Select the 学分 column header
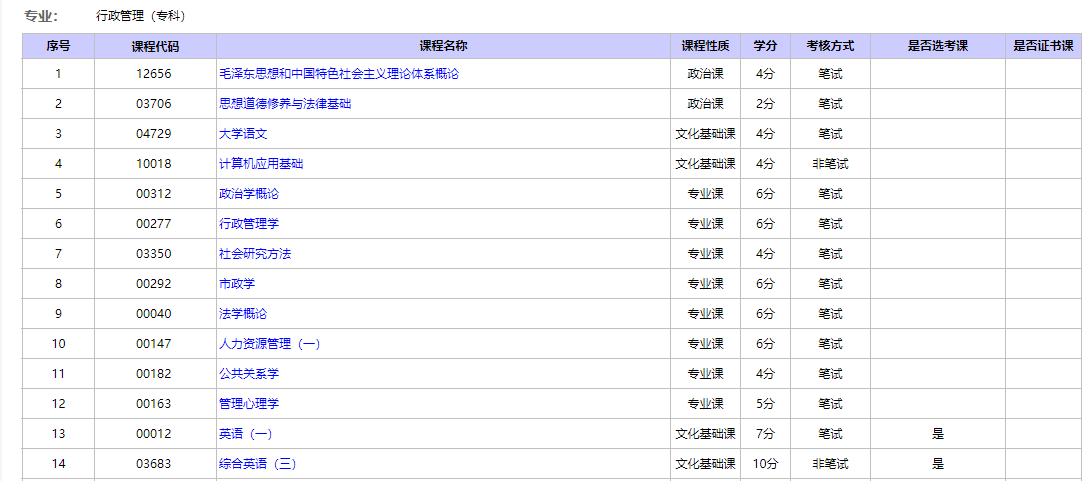The width and height of the screenshot is (1090, 481). click(x=765, y=46)
